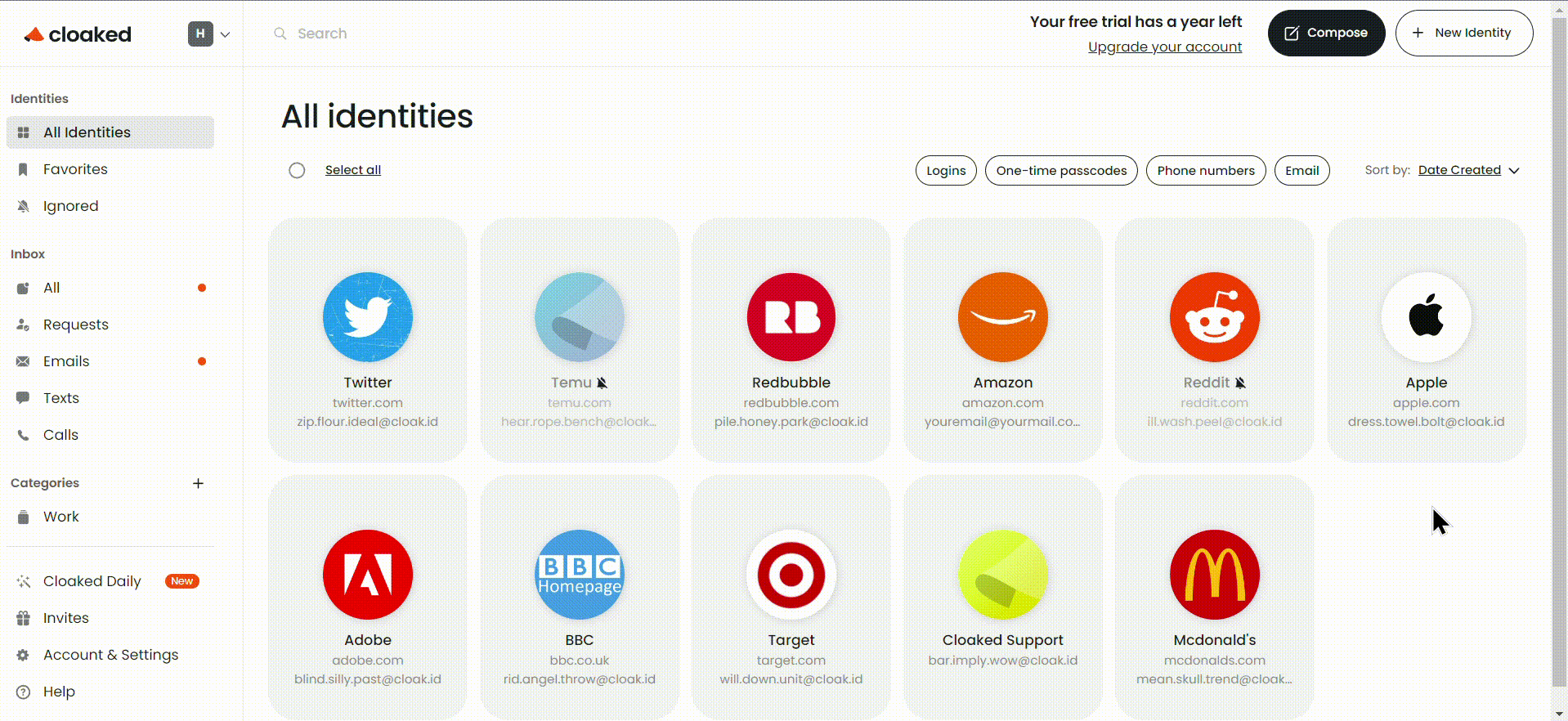Tick the Select all circle checkbox
Screen dimensions: 1568x721
pos(297,170)
